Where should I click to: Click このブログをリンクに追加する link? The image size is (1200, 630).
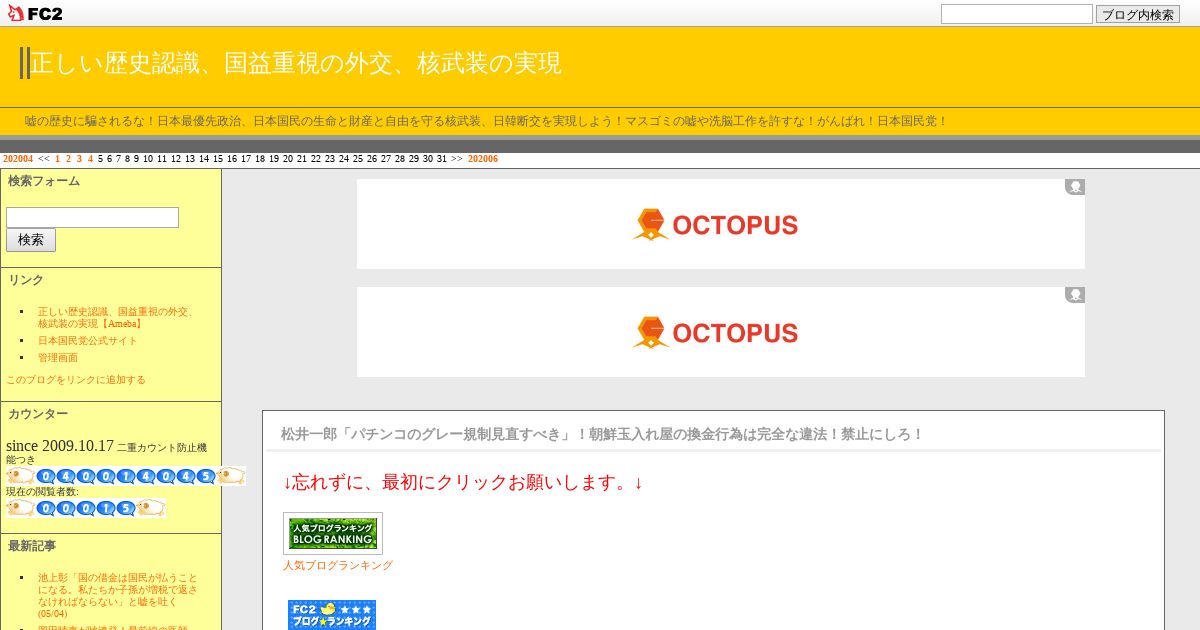[x=76, y=380]
